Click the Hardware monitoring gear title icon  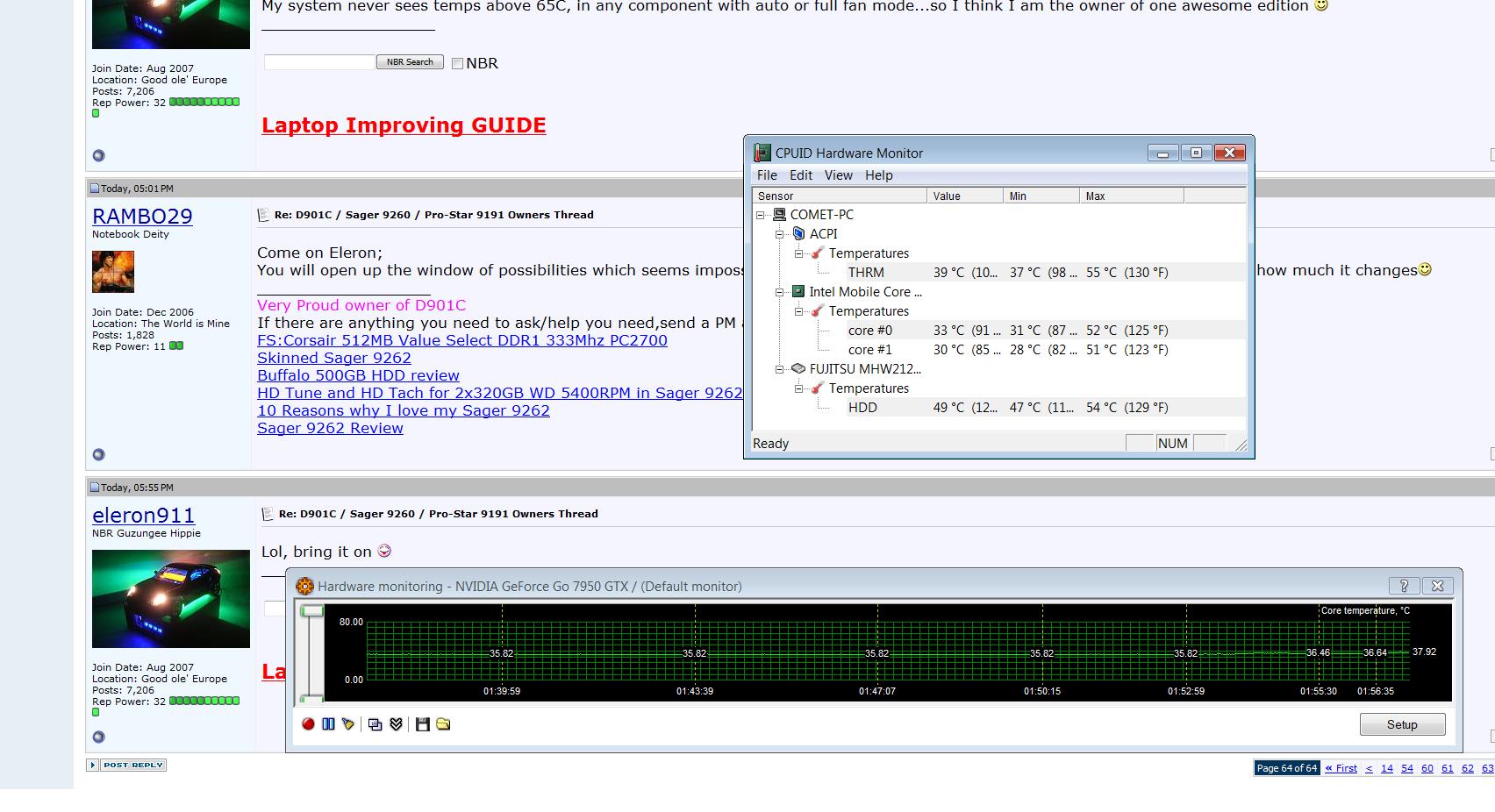point(304,586)
